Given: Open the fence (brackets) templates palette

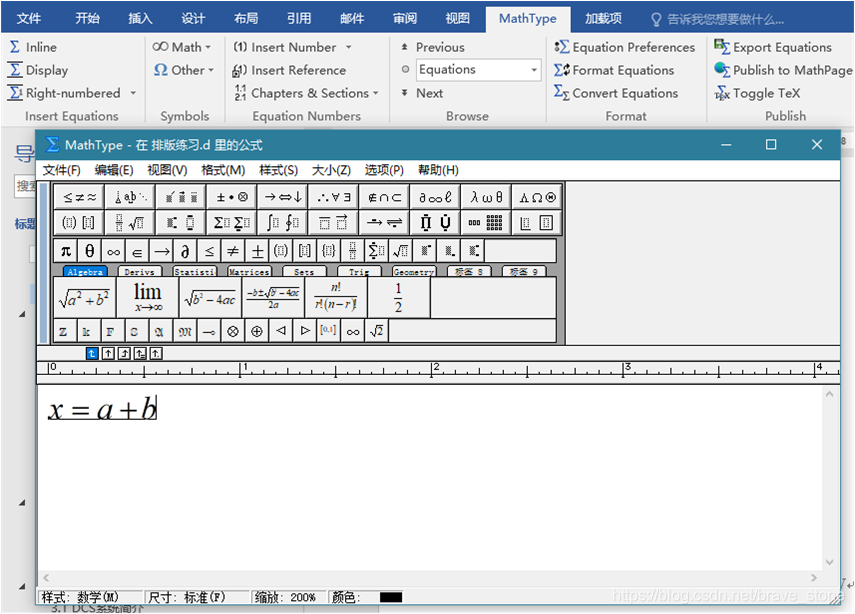Looking at the screenshot, I should pyautogui.click(x=79, y=222).
